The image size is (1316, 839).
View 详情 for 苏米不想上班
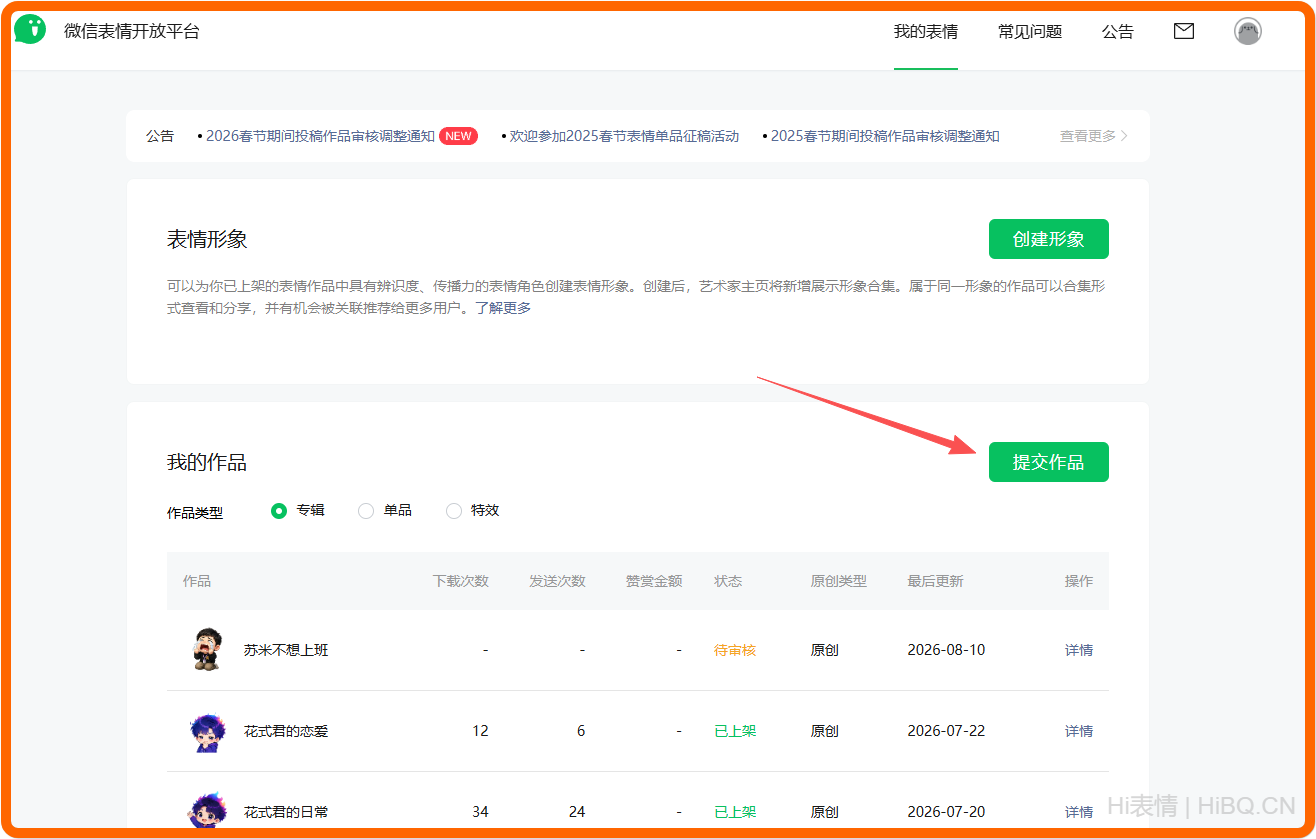click(x=1079, y=650)
